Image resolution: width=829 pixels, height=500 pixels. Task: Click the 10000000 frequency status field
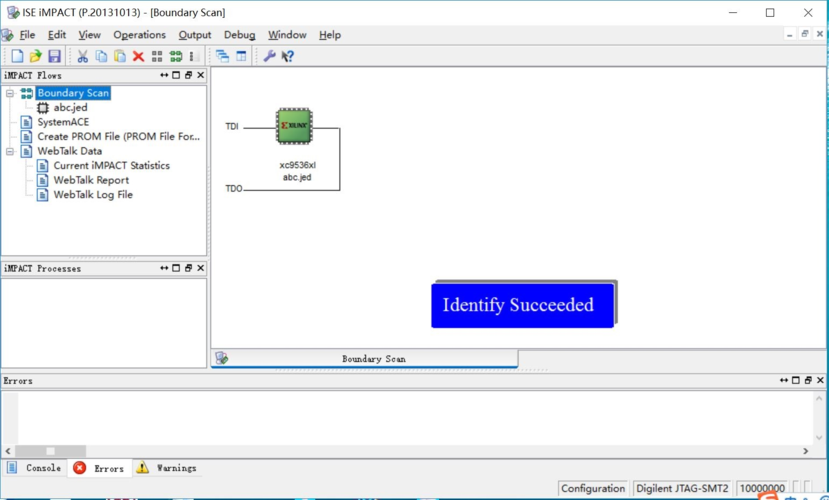pyautogui.click(x=762, y=488)
